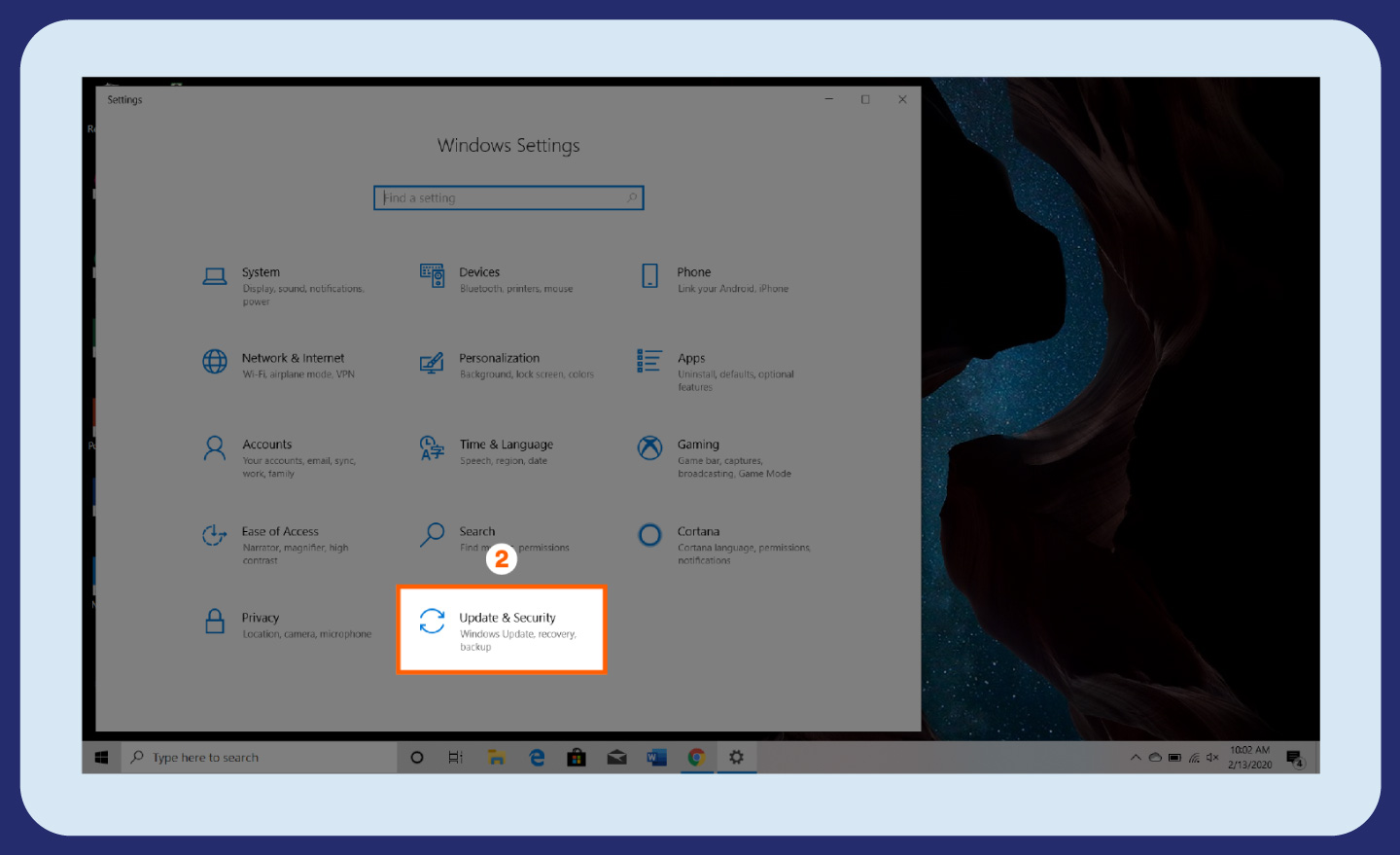Launch Microsoft Edge from the taskbar
This screenshot has height=855, width=1400.
pos(537,758)
